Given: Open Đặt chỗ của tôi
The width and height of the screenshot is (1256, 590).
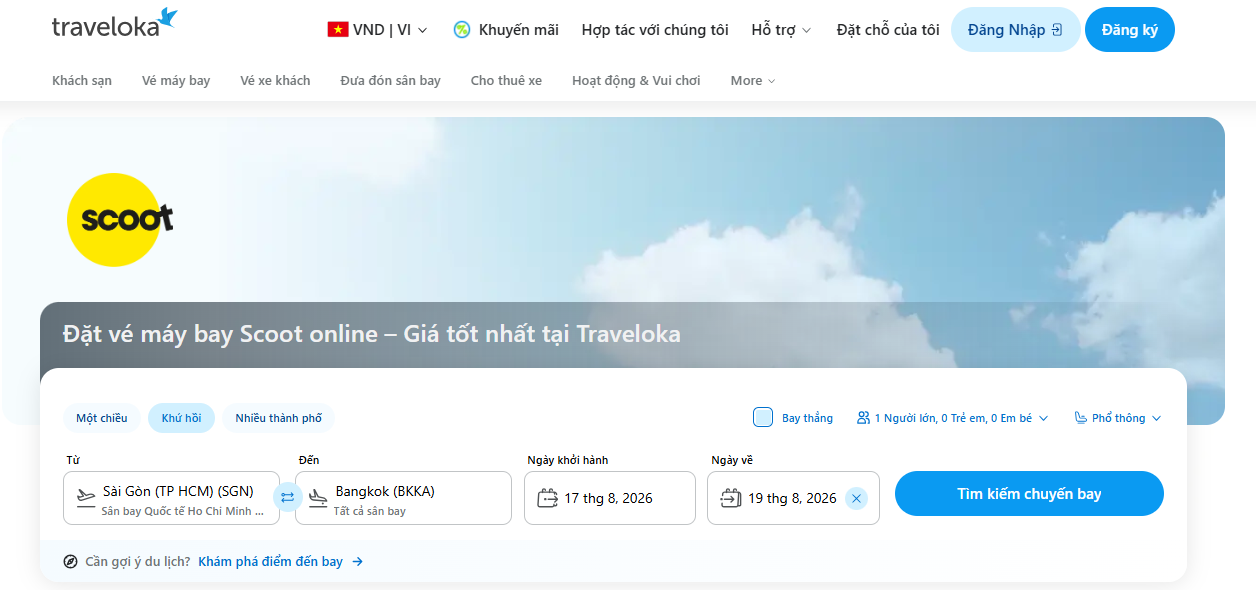Looking at the screenshot, I should click(888, 30).
